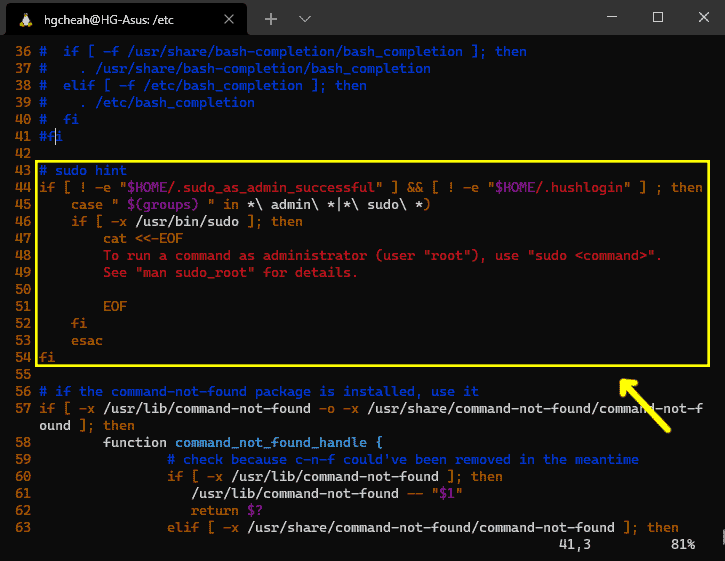Image resolution: width=725 pixels, height=561 pixels.
Task: Click the Linux penguin icon in the tab
Action: pos(26,20)
